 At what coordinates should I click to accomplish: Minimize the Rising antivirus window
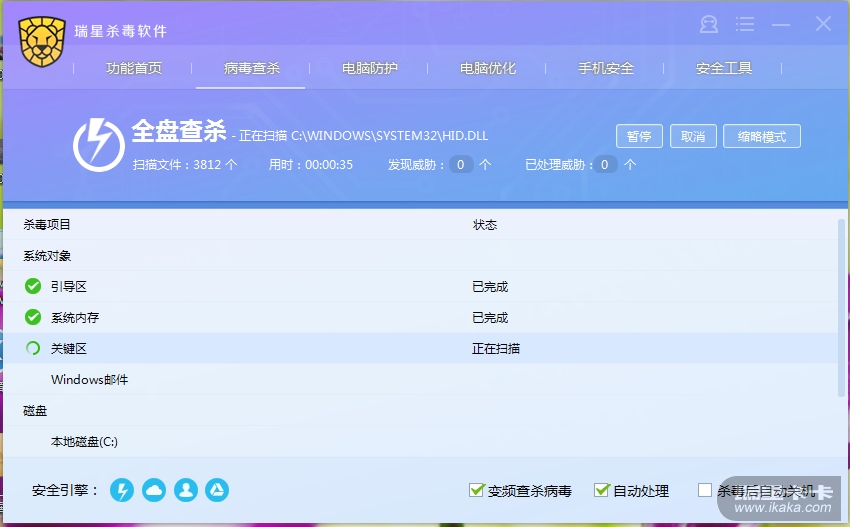pyautogui.click(x=781, y=24)
